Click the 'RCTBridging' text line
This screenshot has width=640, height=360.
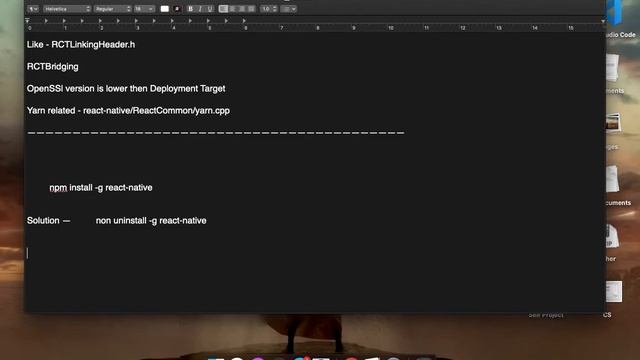(53, 67)
